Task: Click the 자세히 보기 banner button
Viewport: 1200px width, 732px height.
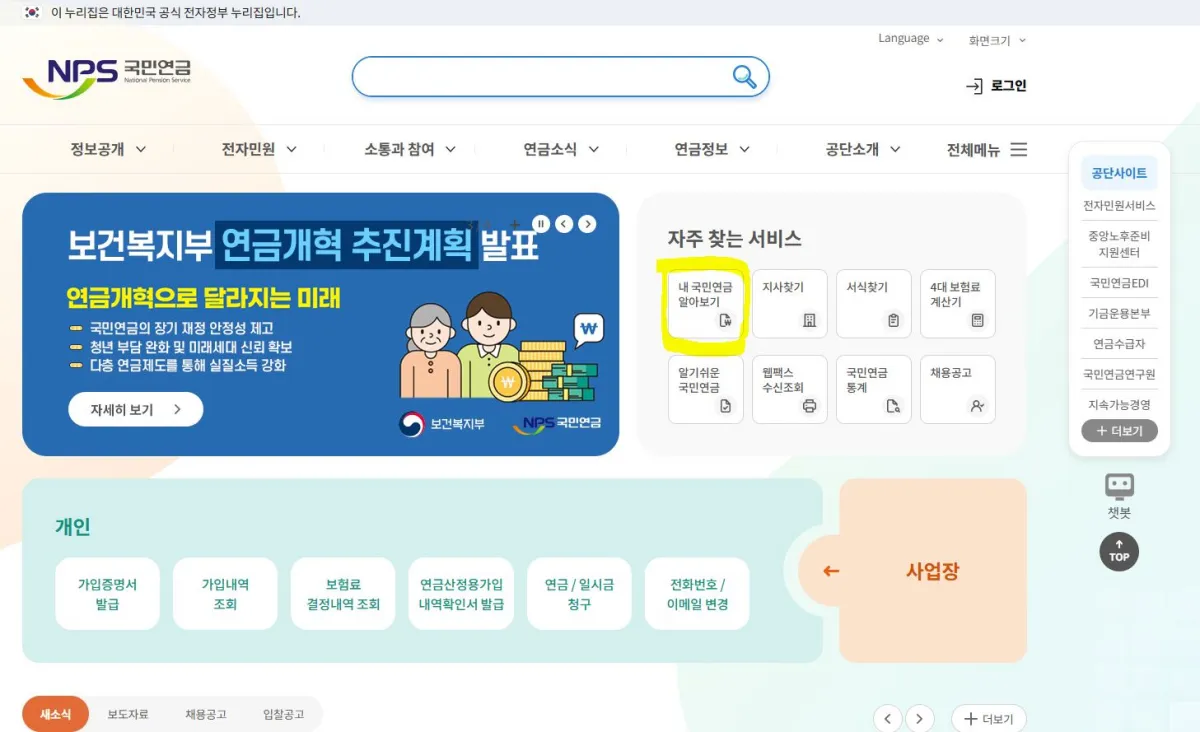Action: click(135, 409)
